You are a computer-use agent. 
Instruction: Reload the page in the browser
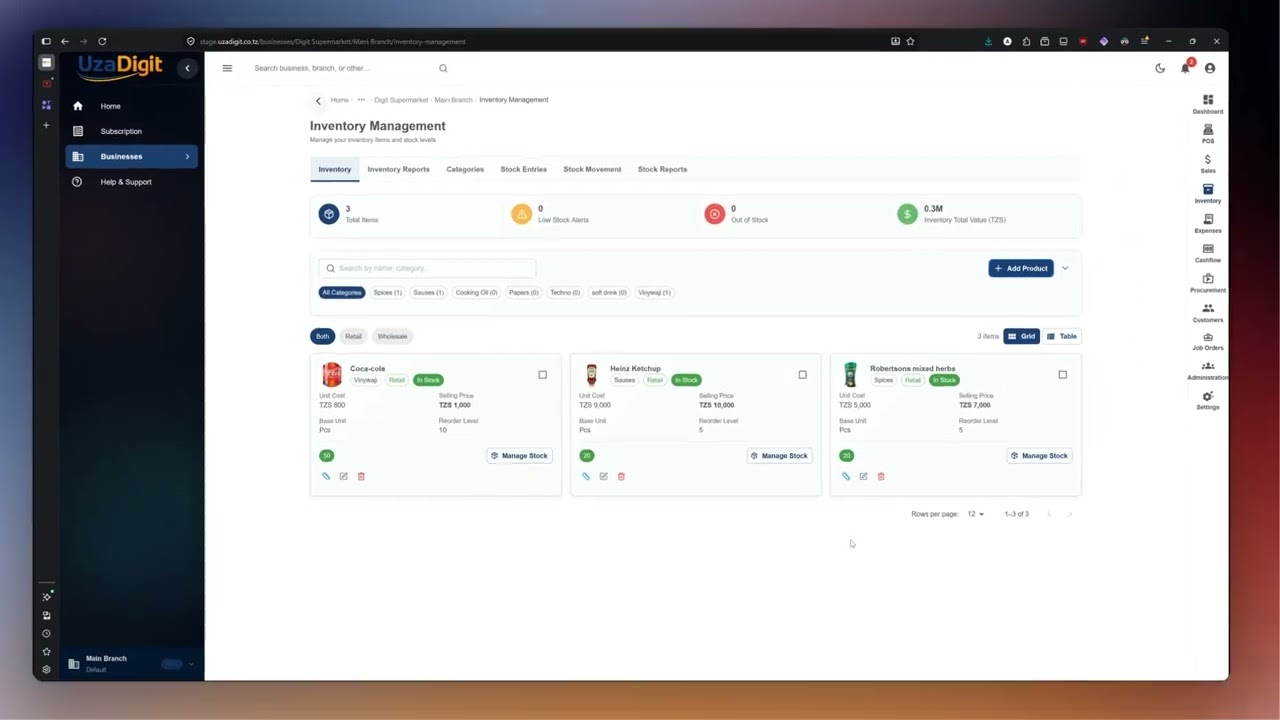tap(102, 41)
